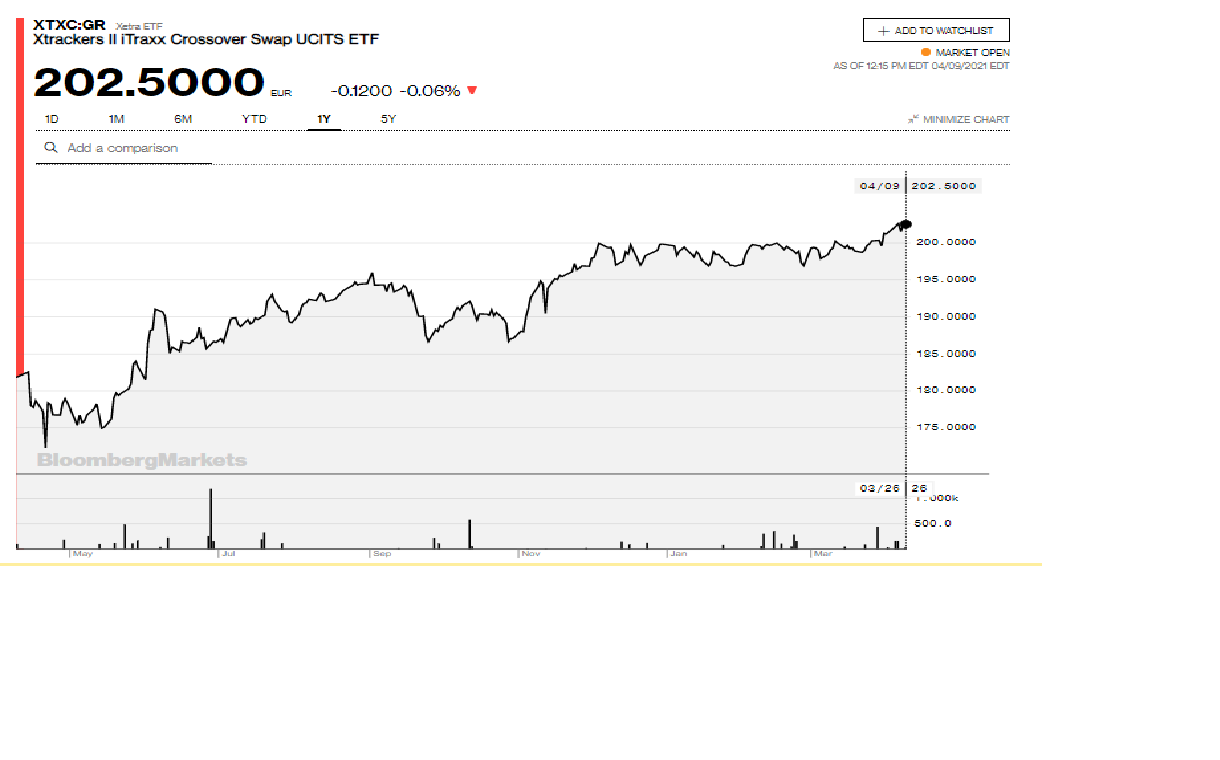Click the orange Market Open status dot
This screenshot has width=1220, height=760.
(926, 52)
